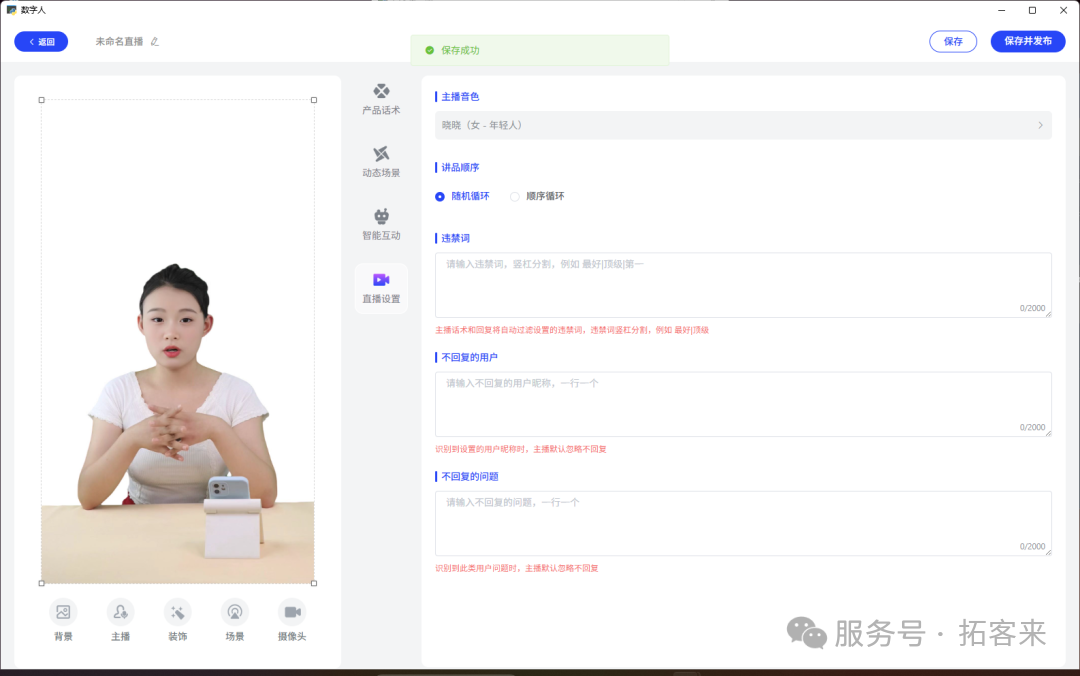1080x676 pixels.
Task: Click the chevron arrow in 主播音色 field
Action: (x=1040, y=125)
